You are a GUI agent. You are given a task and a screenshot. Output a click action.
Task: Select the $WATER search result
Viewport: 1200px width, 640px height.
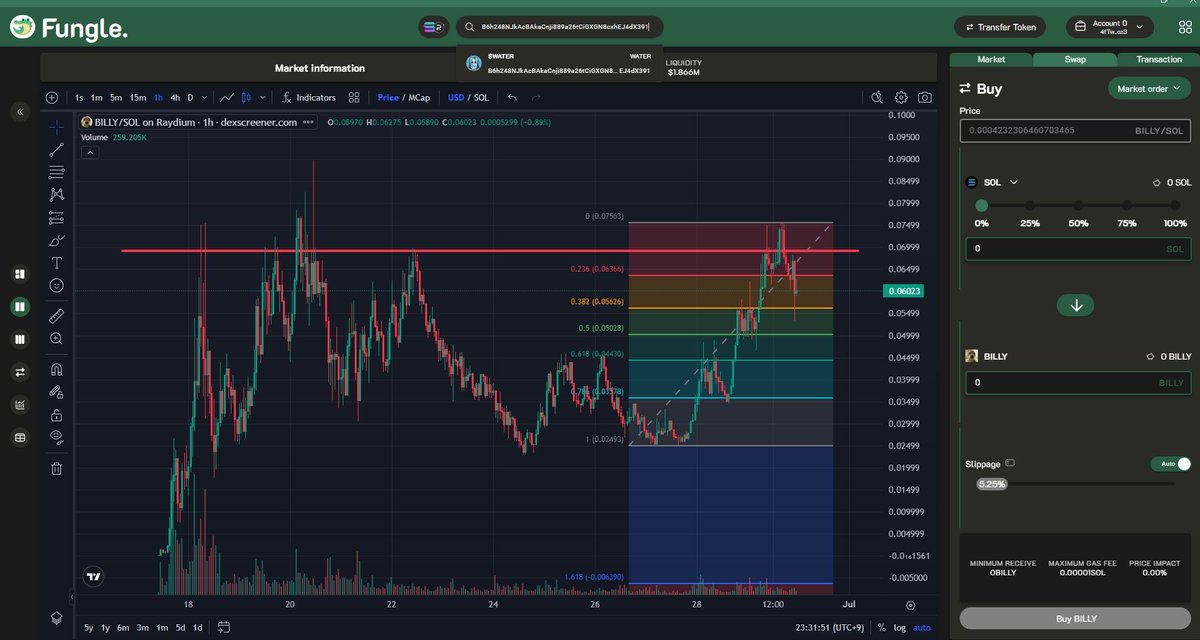tap(559, 63)
